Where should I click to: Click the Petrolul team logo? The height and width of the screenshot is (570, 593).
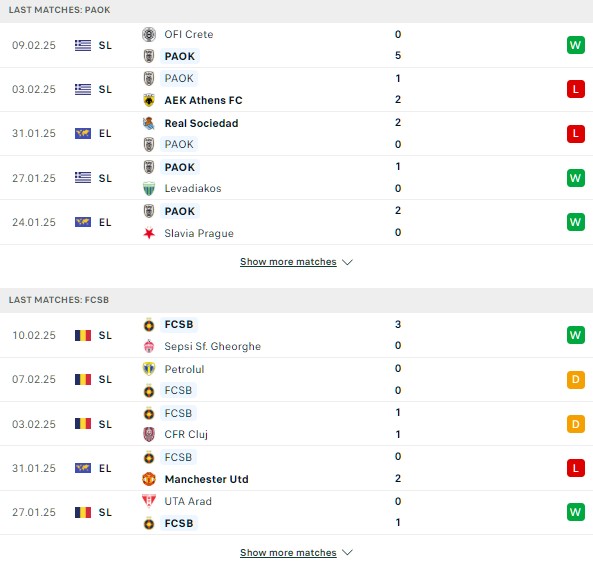149,369
